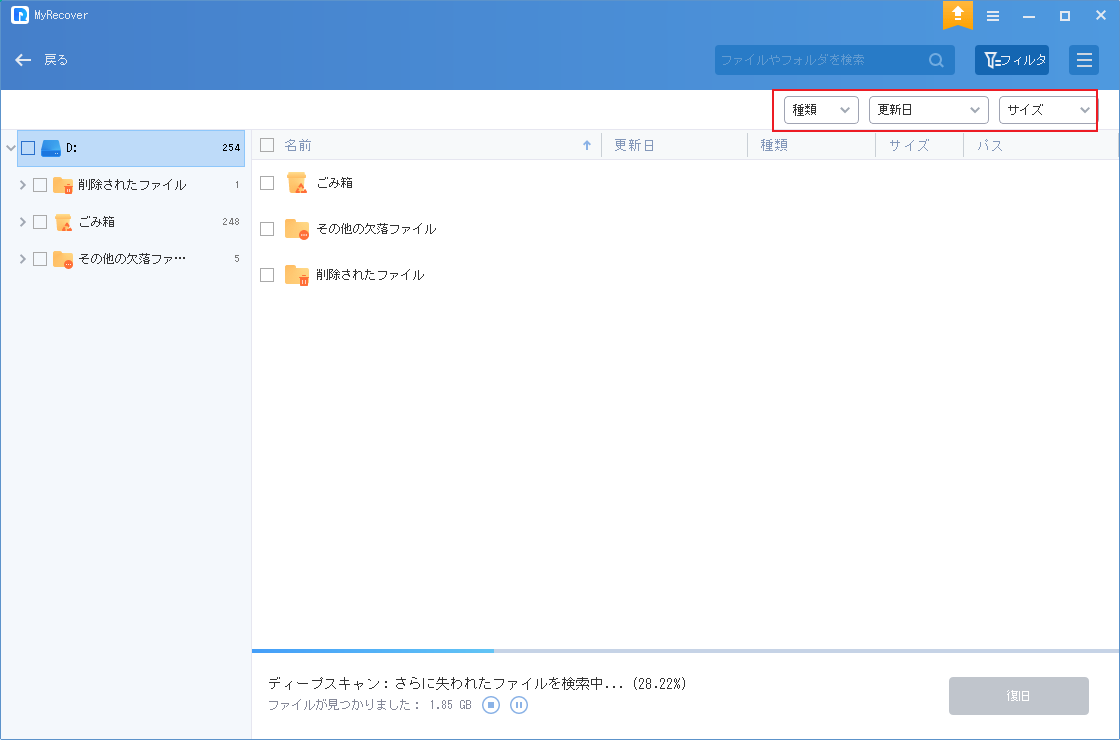Viewport: 1120px width, 740px height.
Task: Toggle the select-all checkbox beside 名前
Action: coord(267,145)
